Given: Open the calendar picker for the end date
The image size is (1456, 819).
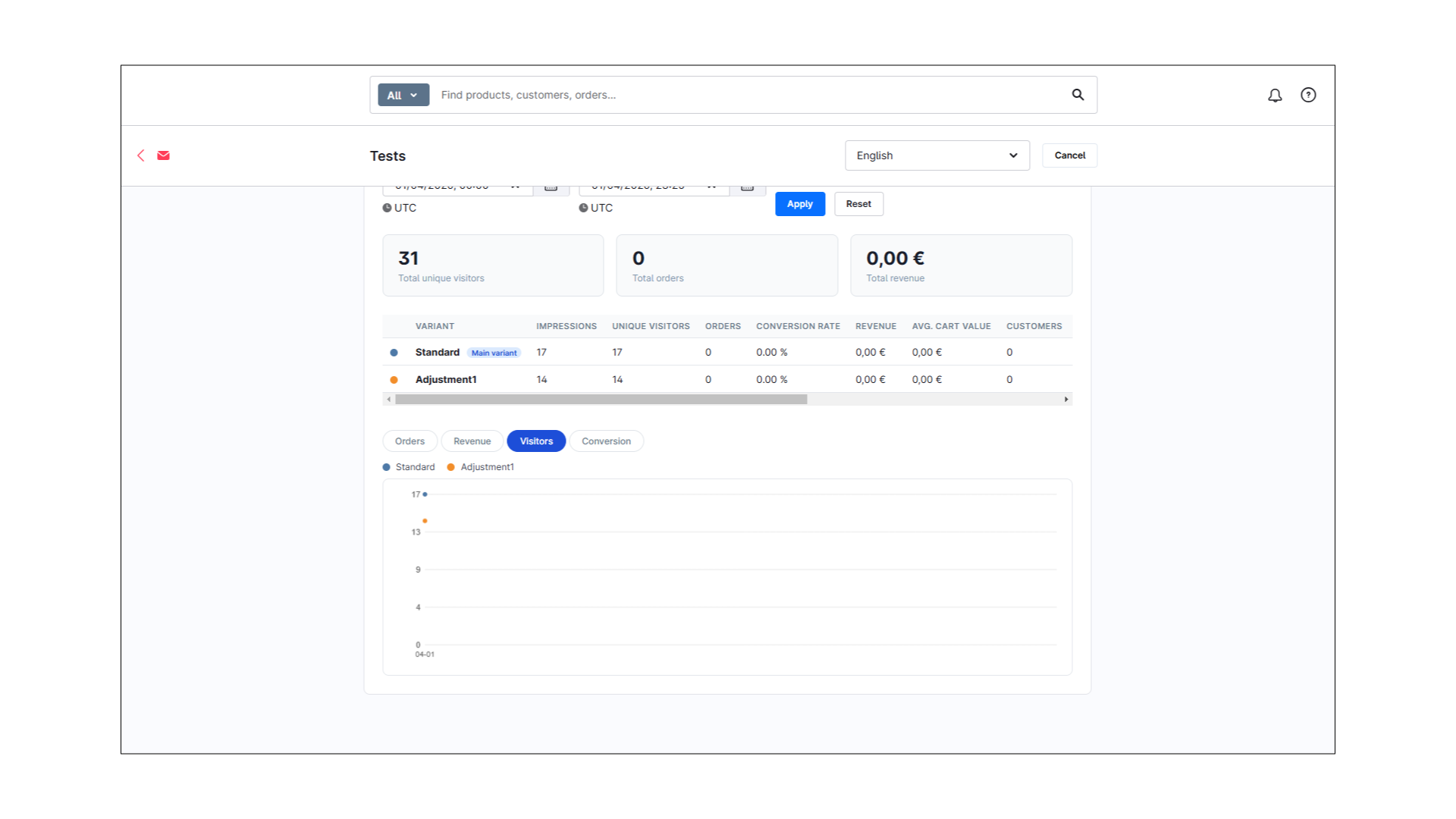Looking at the screenshot, I should [747, 187].
